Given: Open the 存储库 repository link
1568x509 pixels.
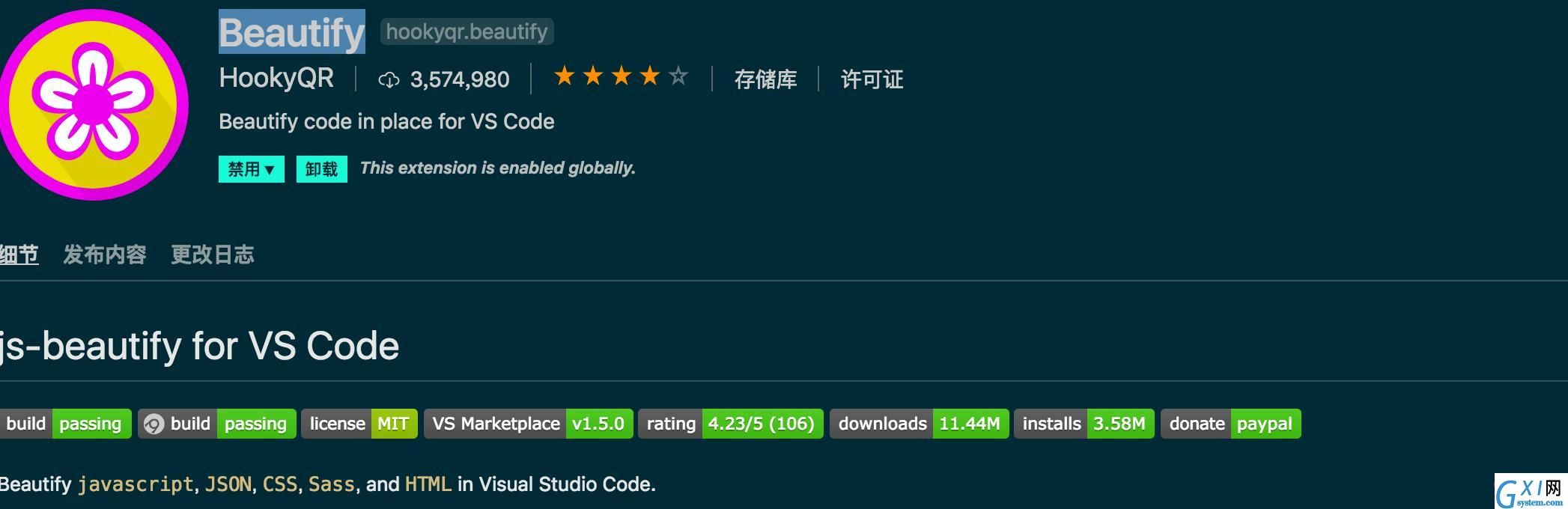Looking at the screenshot, I should (x=765, y=79).
